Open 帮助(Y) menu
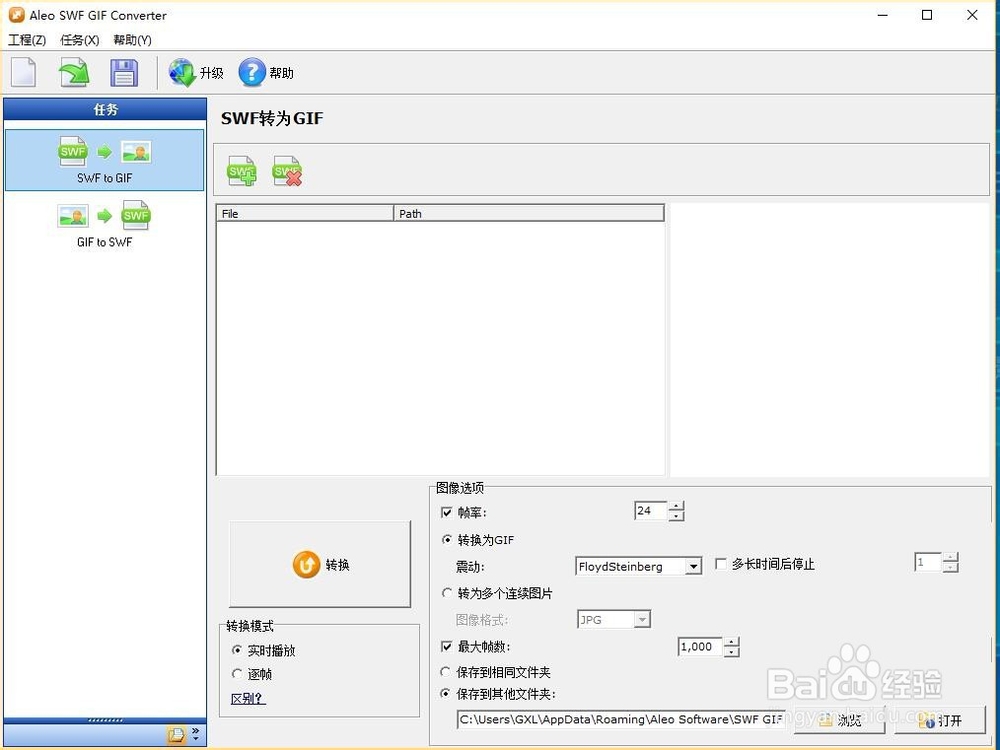This screenshot has height=750, width=1000. coord(132,40)
